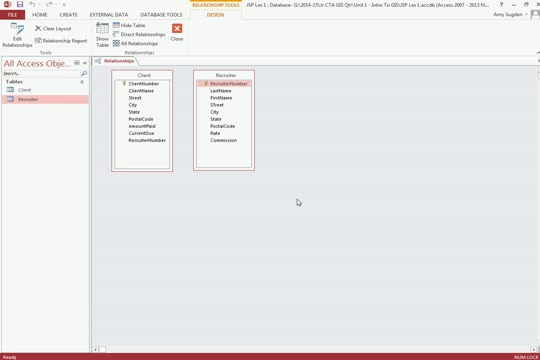Switch to the Create ribbon tab
This screenshot has height=360, width=540.
pyautogui.click(x=69, y=15)
